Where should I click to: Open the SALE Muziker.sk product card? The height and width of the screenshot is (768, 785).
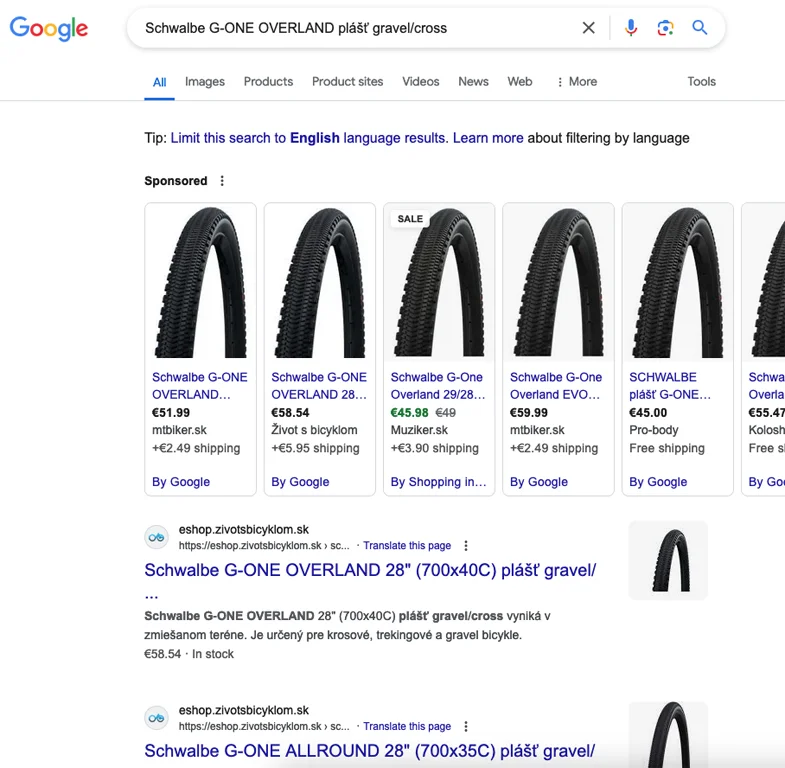439,349
